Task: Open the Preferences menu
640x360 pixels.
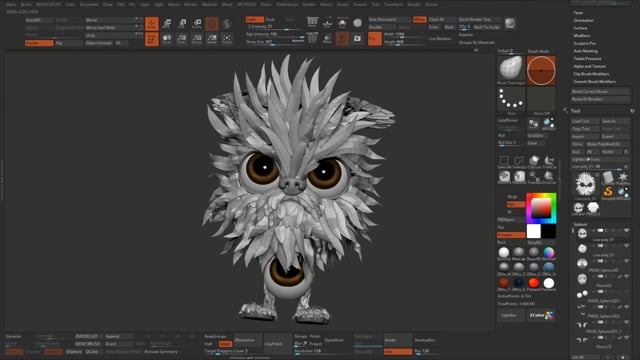Action: tap(287, 4)
